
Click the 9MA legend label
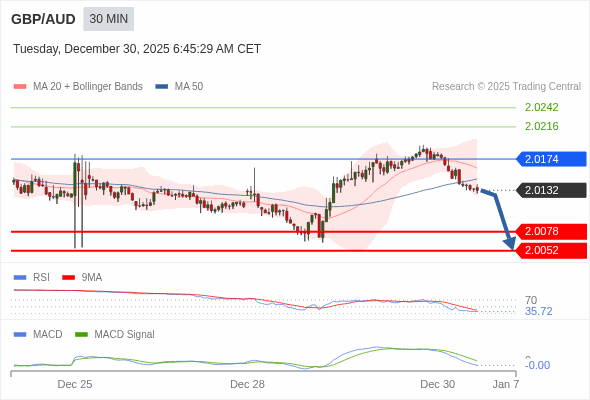click(x=92, y=278)
